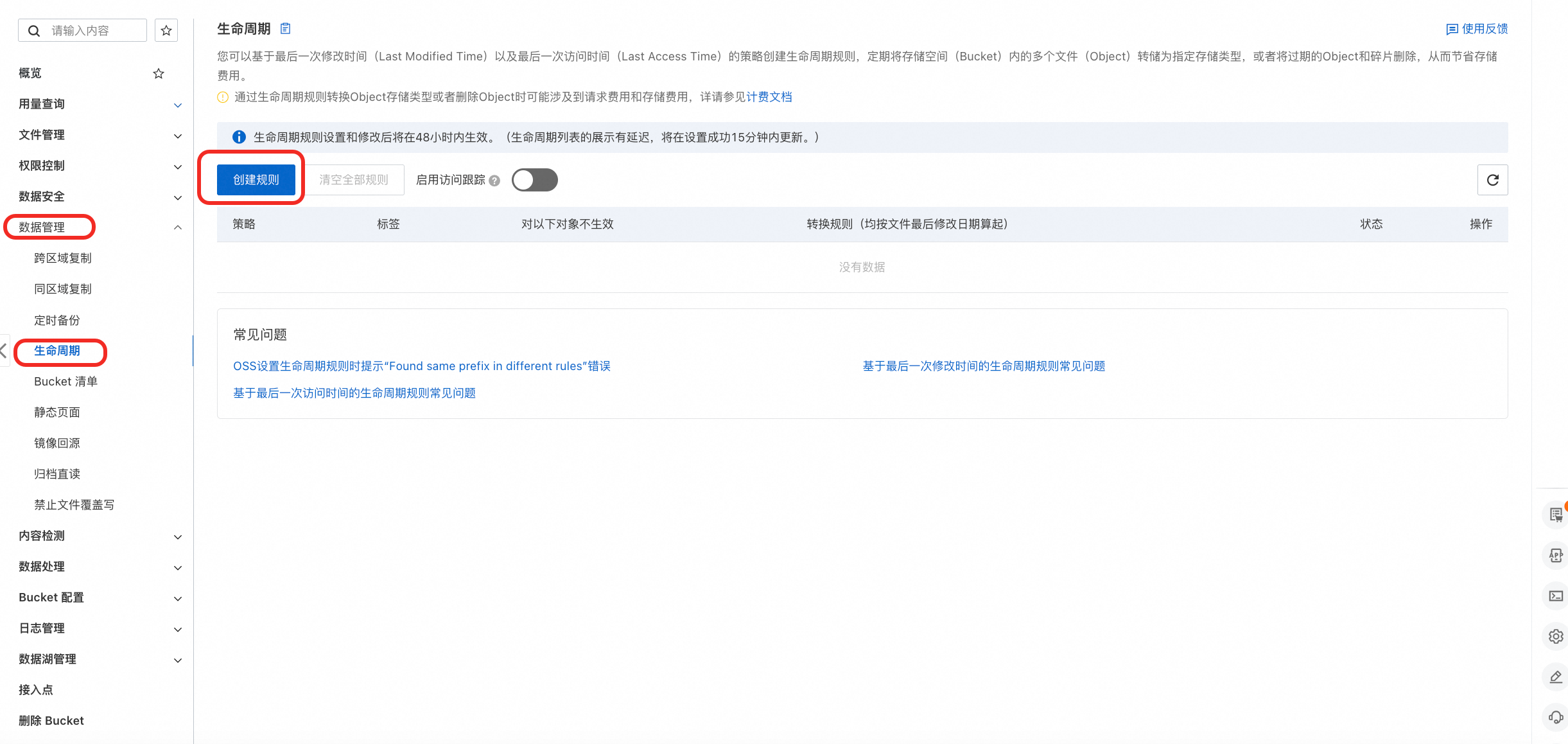The height and width of the screenshot is (744, 1568).
Task: Open 静态页面 in the sidebar
Action: 57,412
